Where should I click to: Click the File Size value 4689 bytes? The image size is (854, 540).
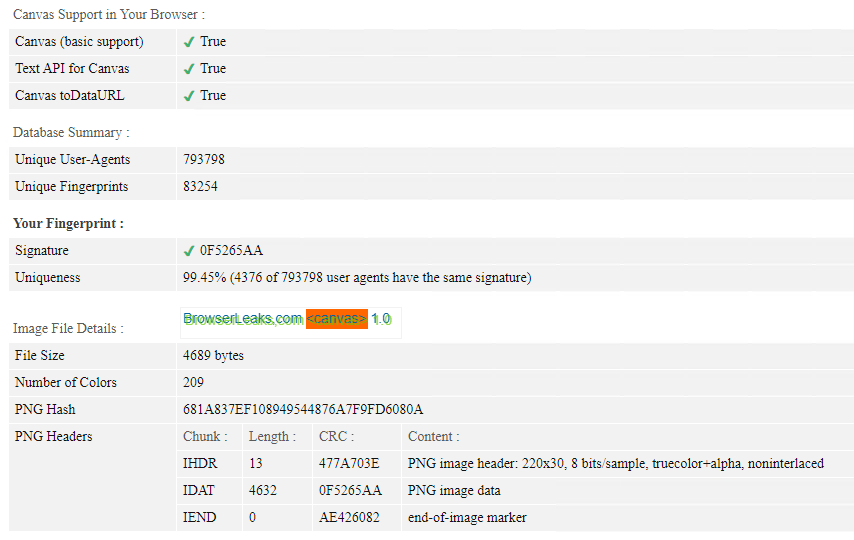[214, 355]
